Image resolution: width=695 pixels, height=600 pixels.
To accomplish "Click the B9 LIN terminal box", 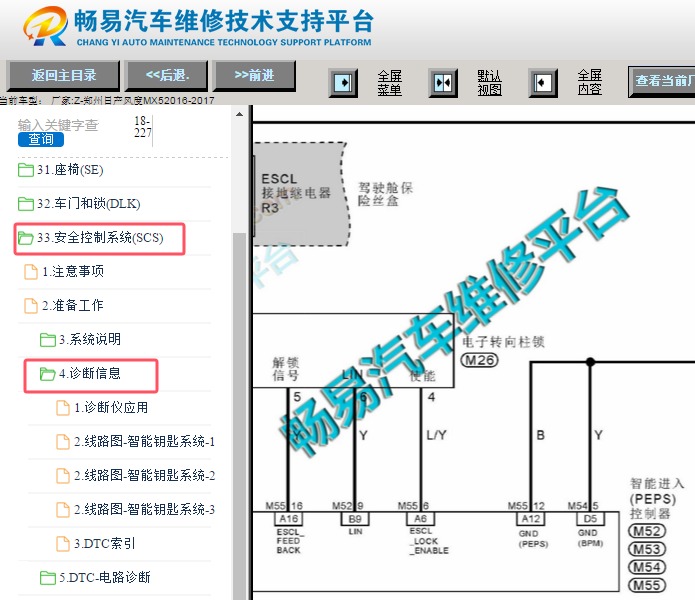I will coord(355,518).
